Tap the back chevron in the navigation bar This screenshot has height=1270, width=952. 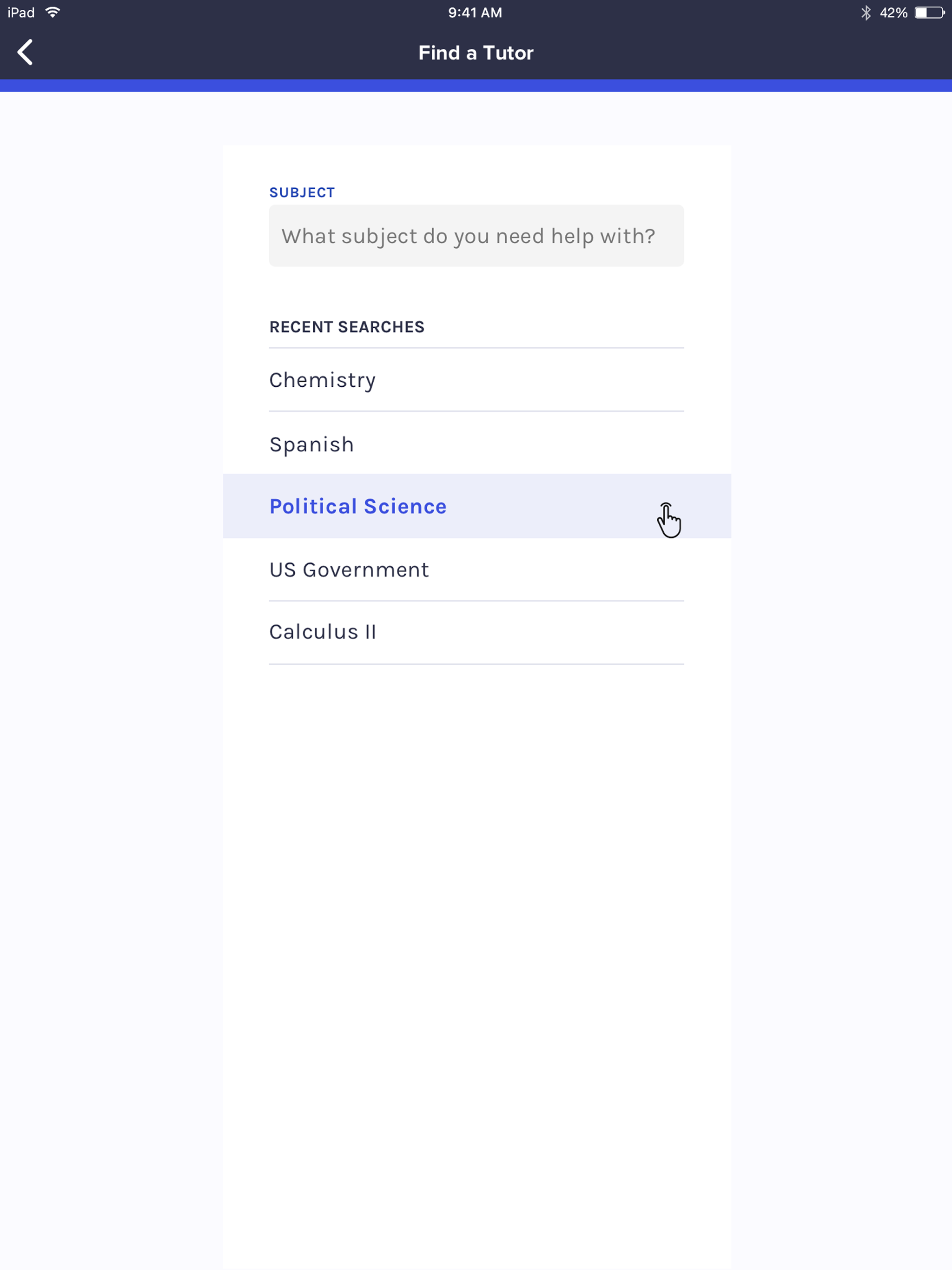click(x=25, y=52)
